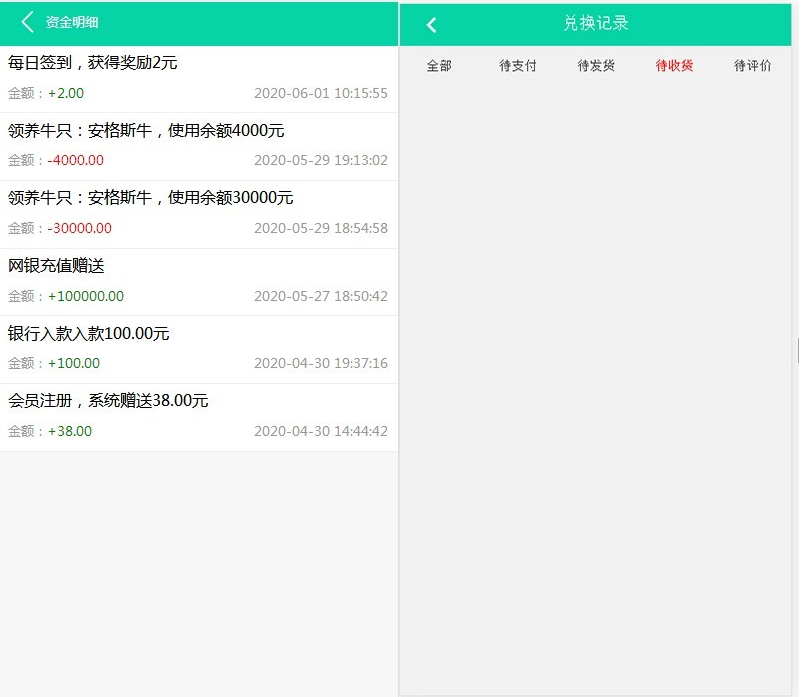Click the 资金明细 page title
801x697 pixels.
tap(72, 23)
